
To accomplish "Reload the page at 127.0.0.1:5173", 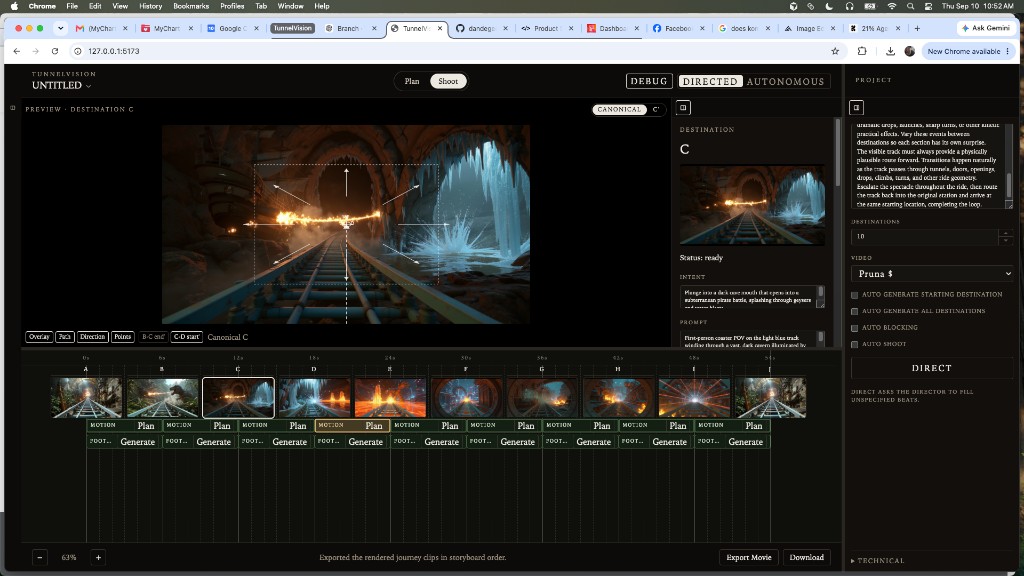I will (55, 51).
